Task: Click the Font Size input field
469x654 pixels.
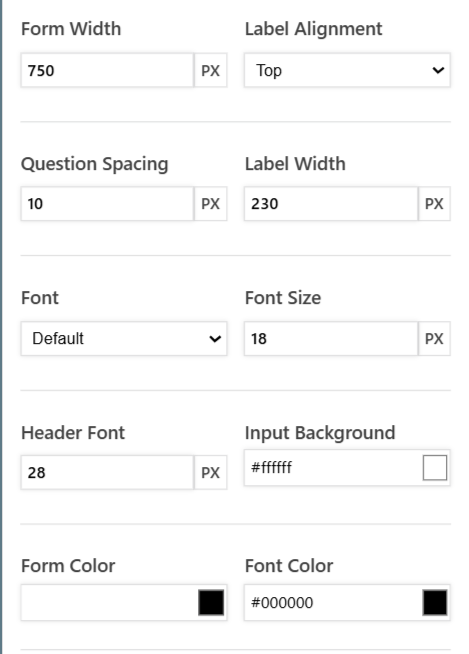Action: pyautogui.click(x=331, y=339)
